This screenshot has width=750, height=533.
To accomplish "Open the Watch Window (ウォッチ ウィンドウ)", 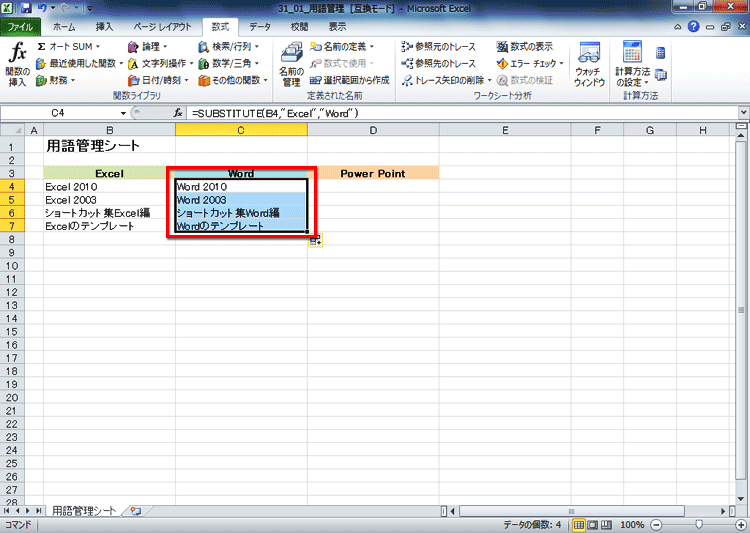I will [589, 64].
